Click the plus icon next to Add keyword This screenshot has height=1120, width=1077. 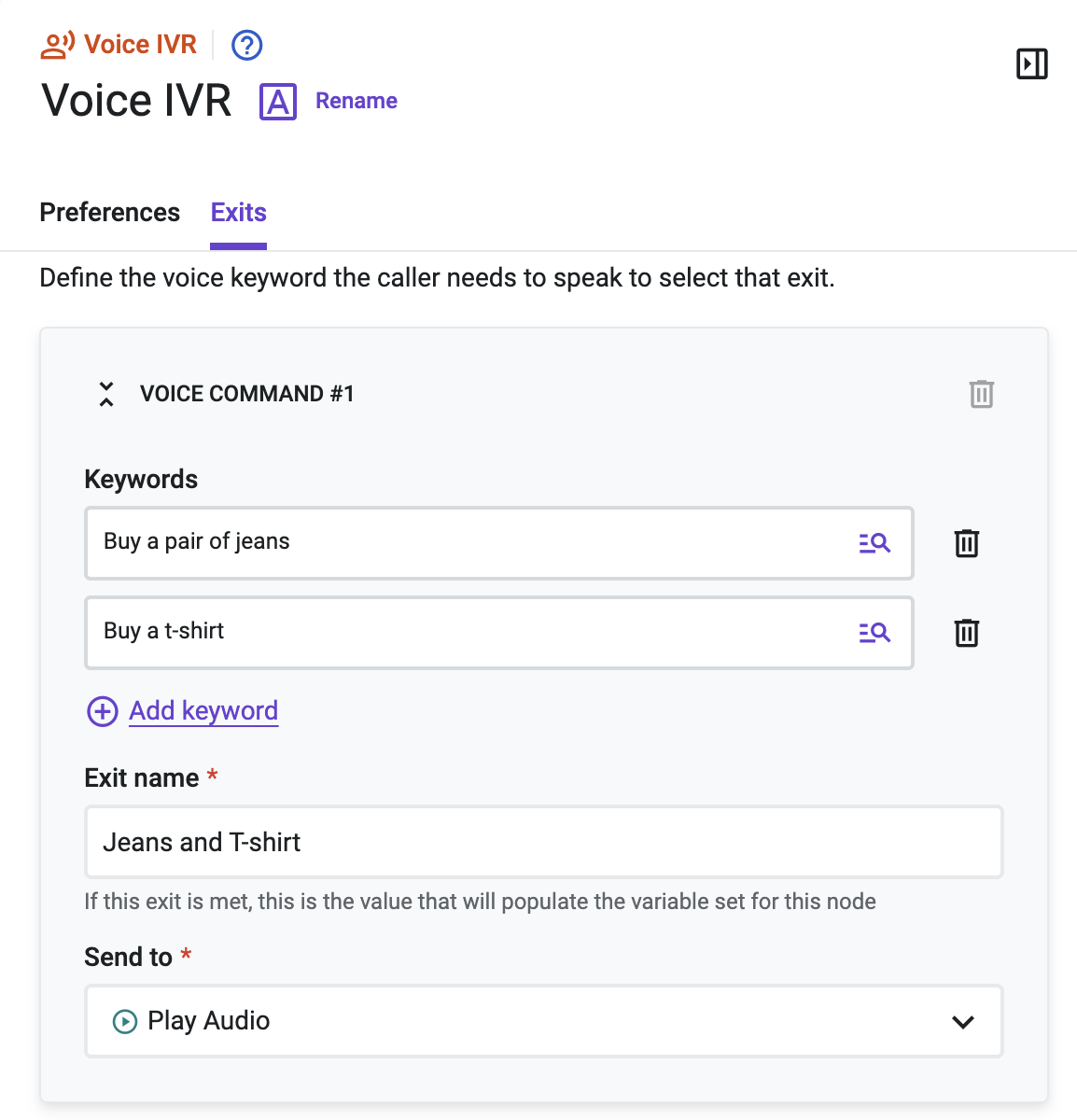click(103, 711)
